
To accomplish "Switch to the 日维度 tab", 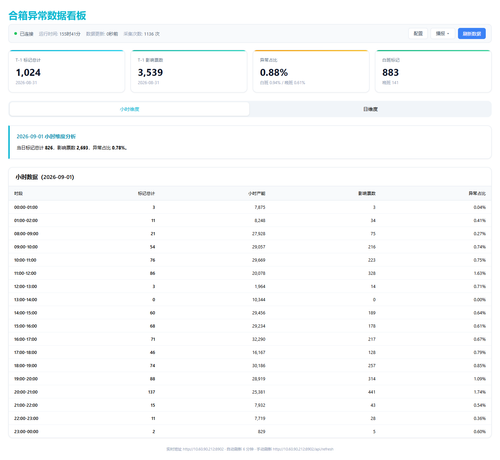I will click(x=370, y=109).
